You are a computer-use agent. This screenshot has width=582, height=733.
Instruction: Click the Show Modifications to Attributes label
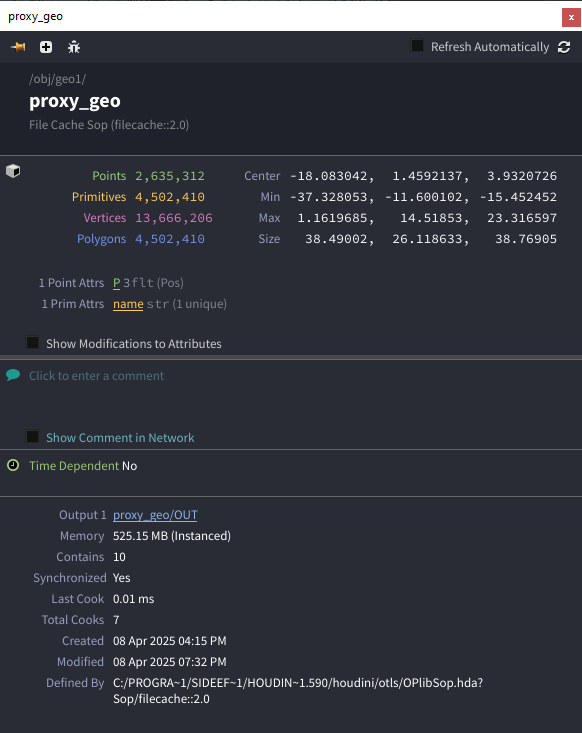(134, 344)
